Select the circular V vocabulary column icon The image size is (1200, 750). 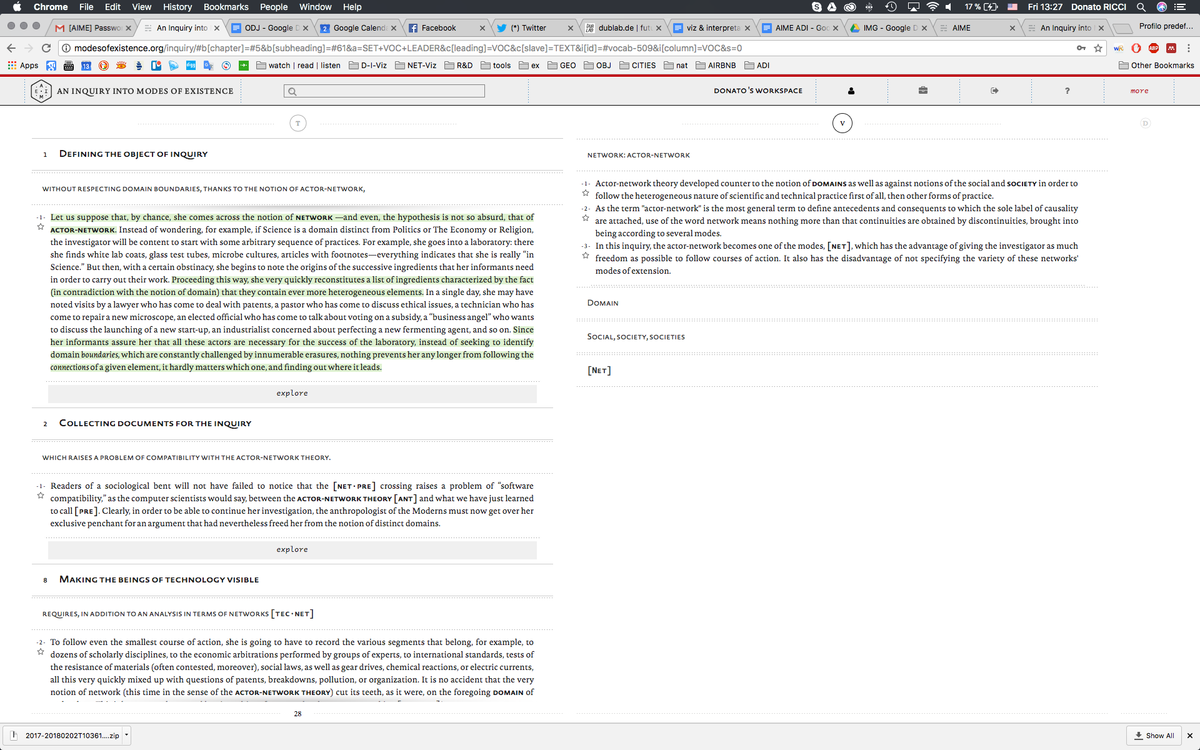(x=843, y=123)
